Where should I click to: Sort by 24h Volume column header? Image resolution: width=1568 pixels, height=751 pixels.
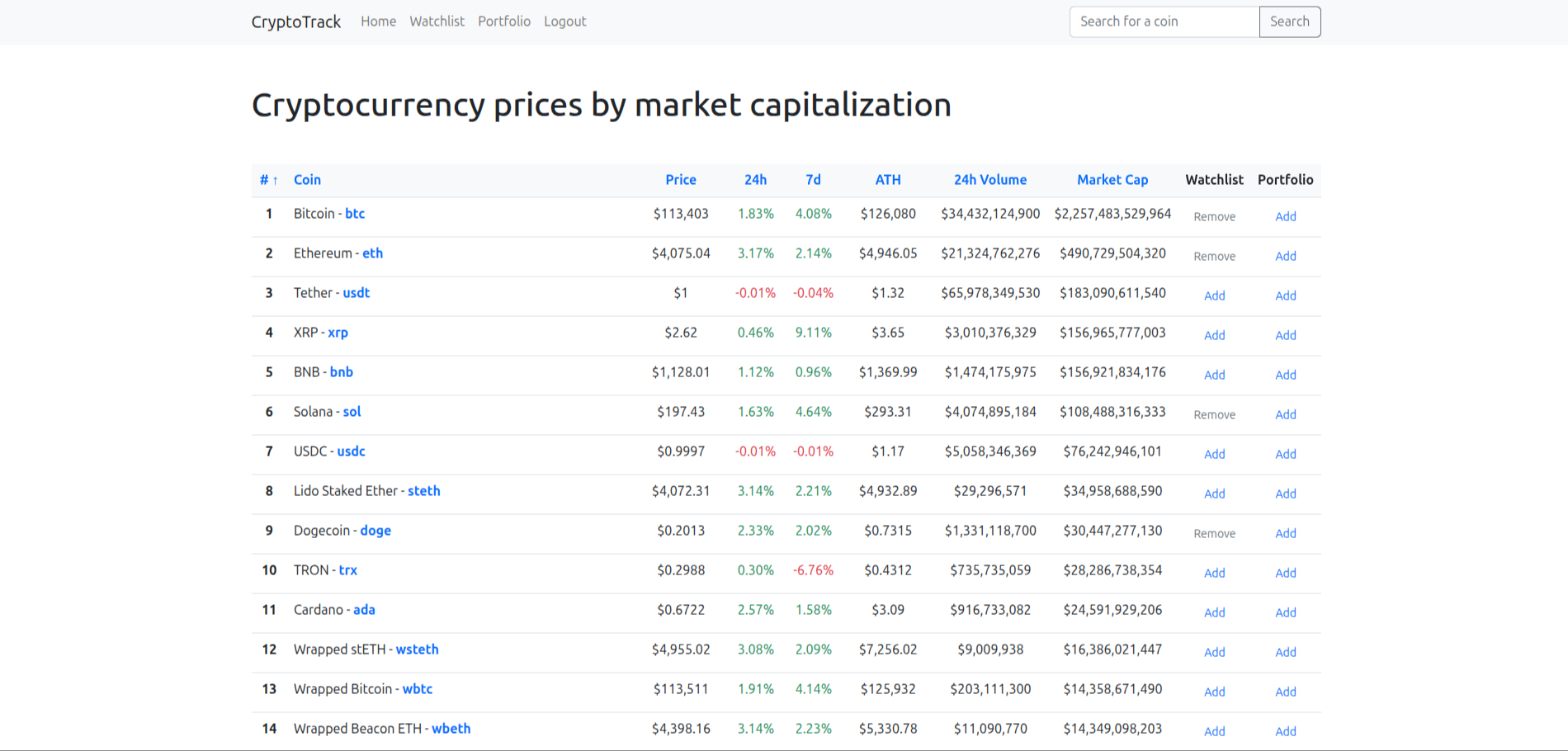point(989,179)
